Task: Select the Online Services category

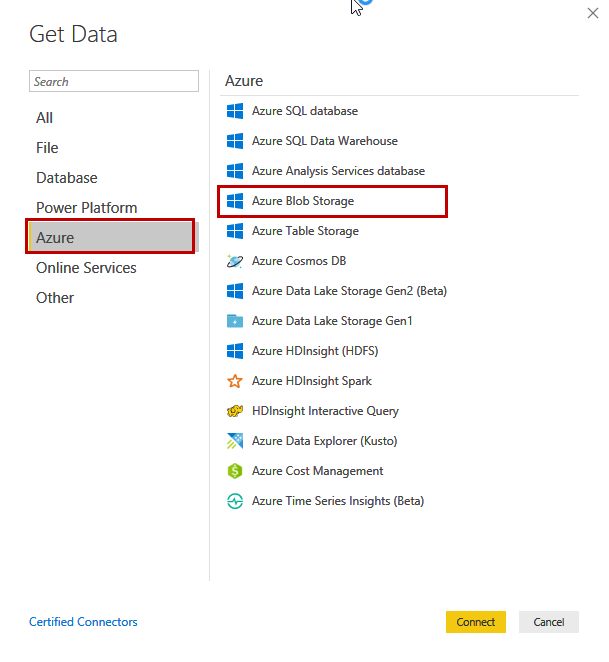Action: click(86, 268)
